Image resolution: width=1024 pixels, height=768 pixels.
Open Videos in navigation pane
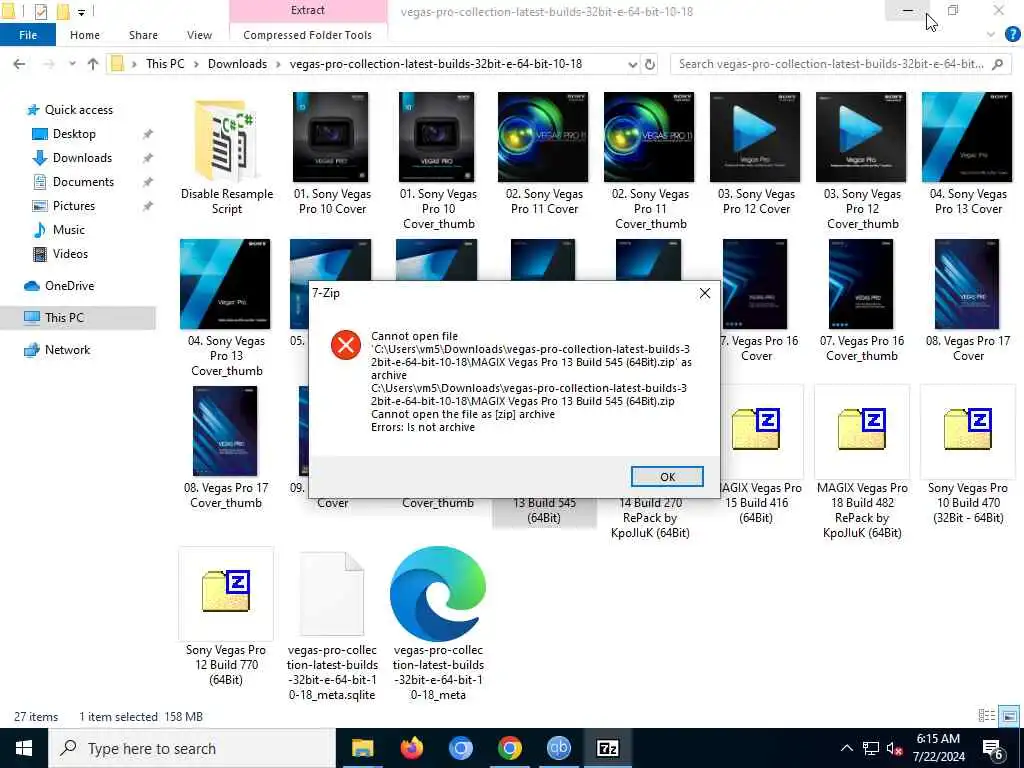[70, 254]
